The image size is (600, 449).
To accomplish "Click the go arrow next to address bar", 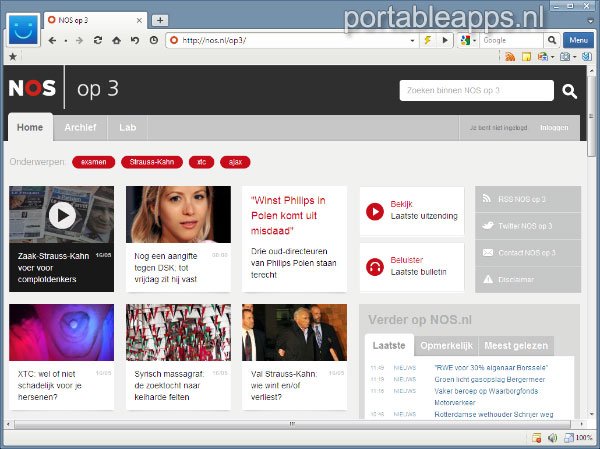I will (x=445, y=40).
